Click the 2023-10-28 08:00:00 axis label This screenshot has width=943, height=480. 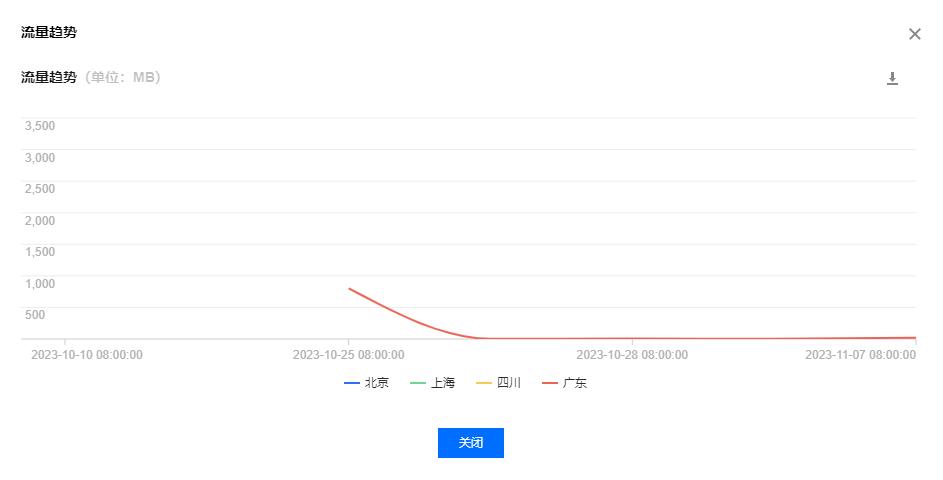coord(631,355)
